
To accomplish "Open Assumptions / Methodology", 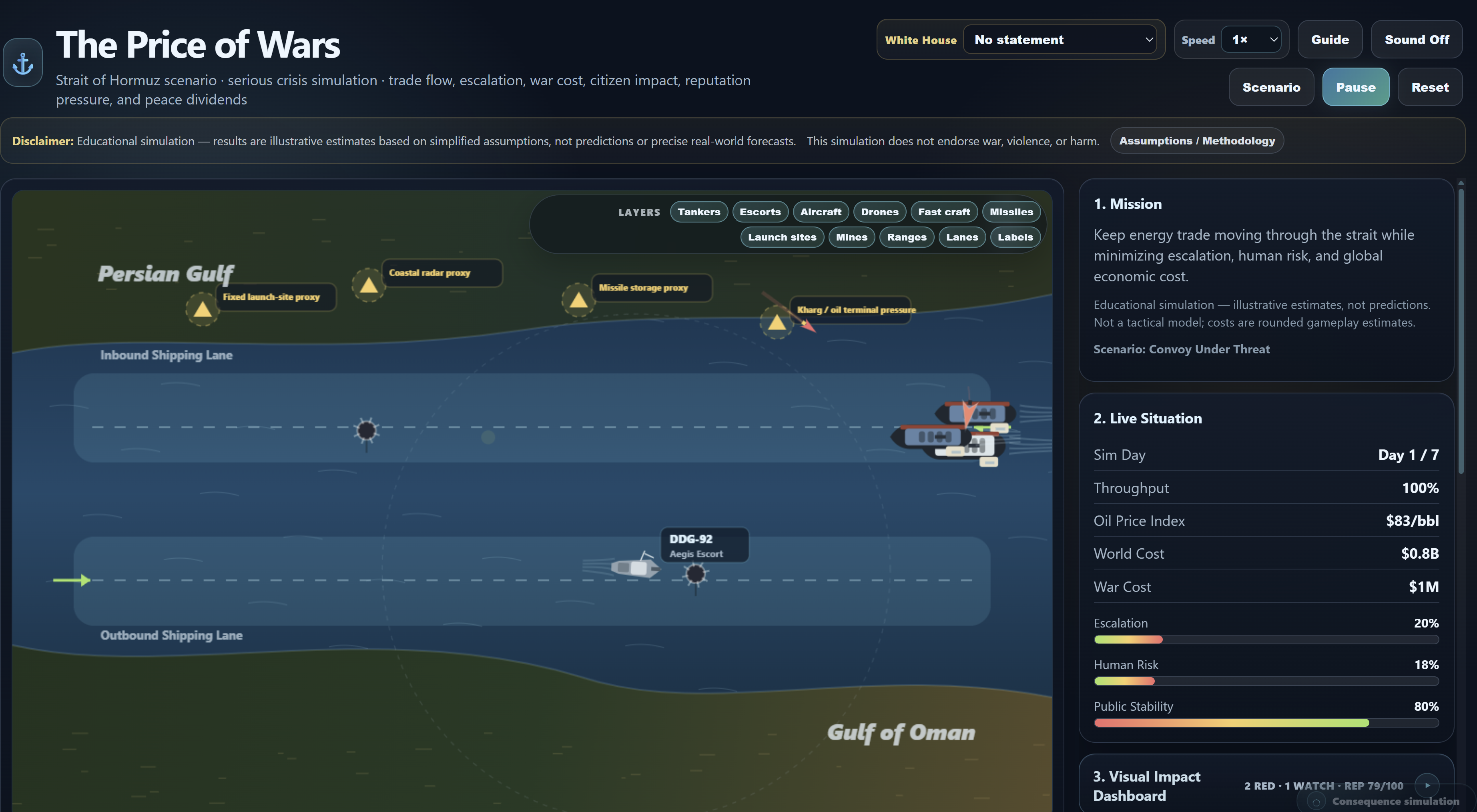I will pos(1197,140).
